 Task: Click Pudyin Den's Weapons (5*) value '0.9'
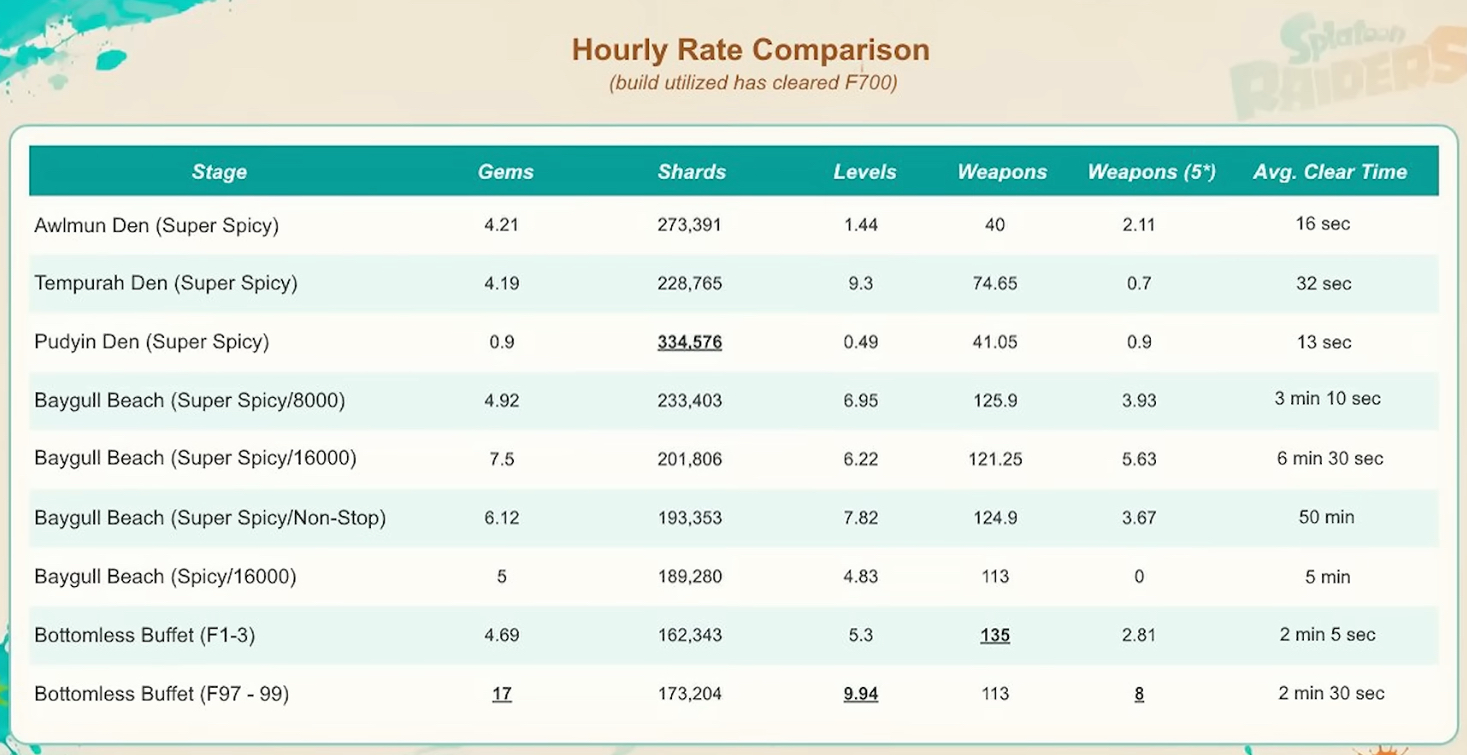[x=1139, y=342]
